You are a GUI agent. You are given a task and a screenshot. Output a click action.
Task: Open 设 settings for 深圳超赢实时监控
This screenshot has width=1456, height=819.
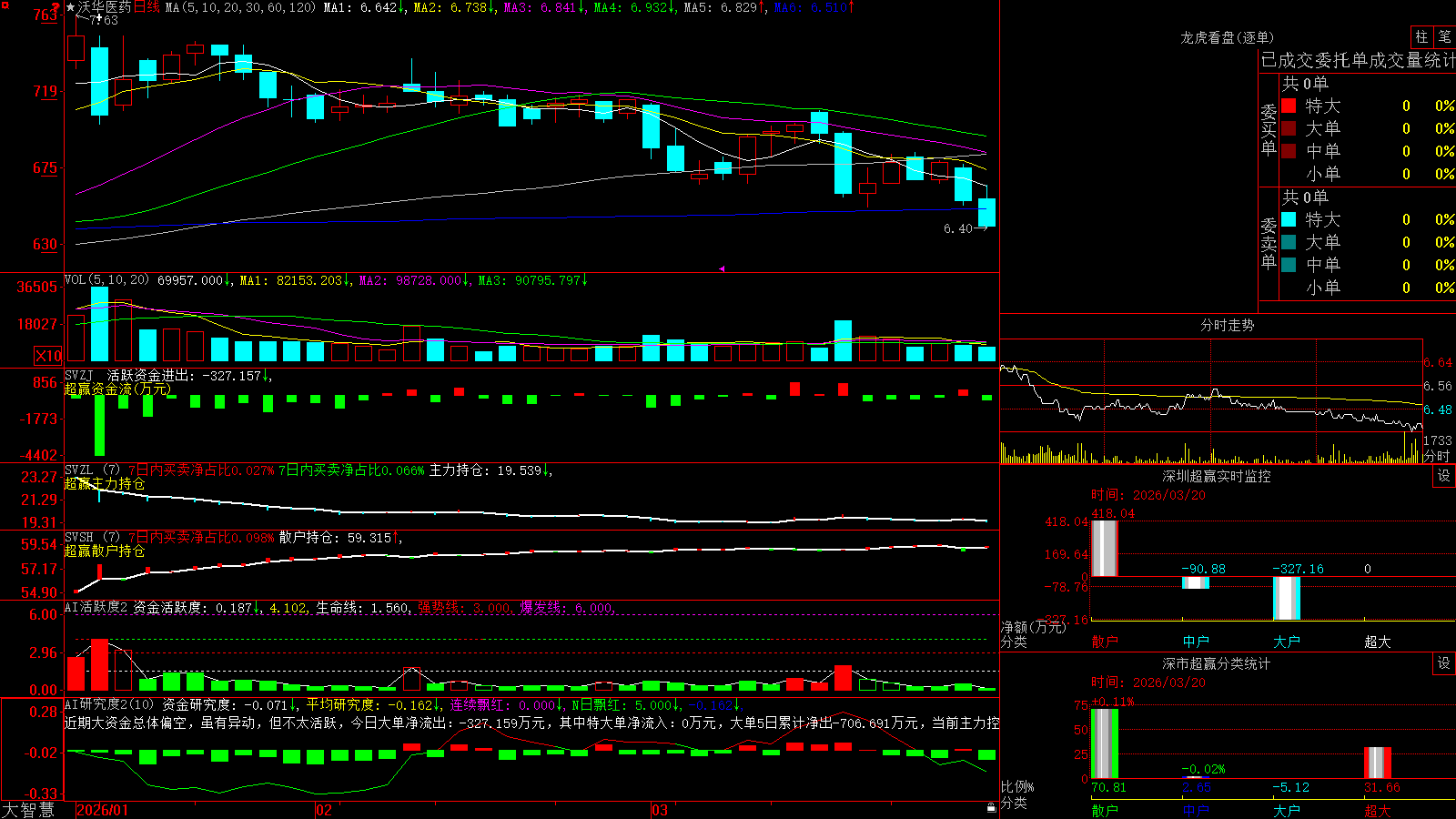(x=1444, y=476)
